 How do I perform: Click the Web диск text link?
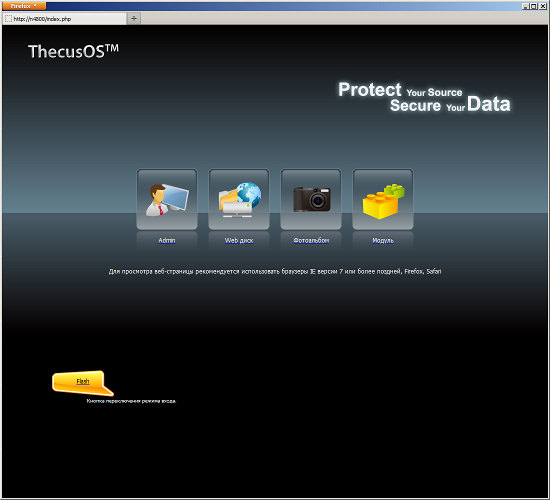(239, 240)
